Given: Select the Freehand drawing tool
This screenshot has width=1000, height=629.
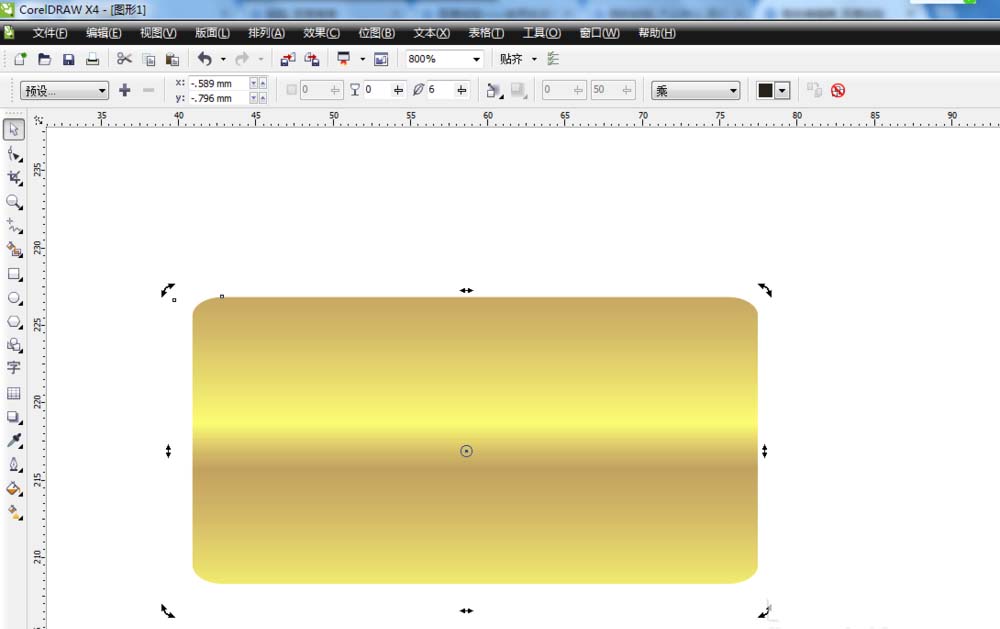Looking at the screenshot, I should click(x=14, y=226).
